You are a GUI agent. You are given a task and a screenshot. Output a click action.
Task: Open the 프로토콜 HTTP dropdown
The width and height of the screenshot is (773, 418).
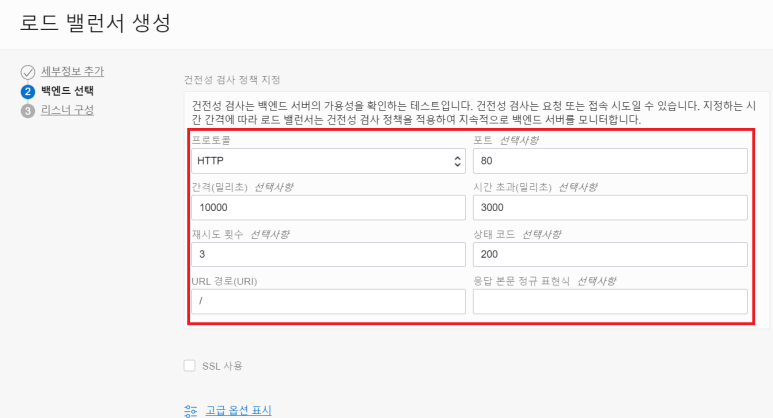[x=328, y=161]
